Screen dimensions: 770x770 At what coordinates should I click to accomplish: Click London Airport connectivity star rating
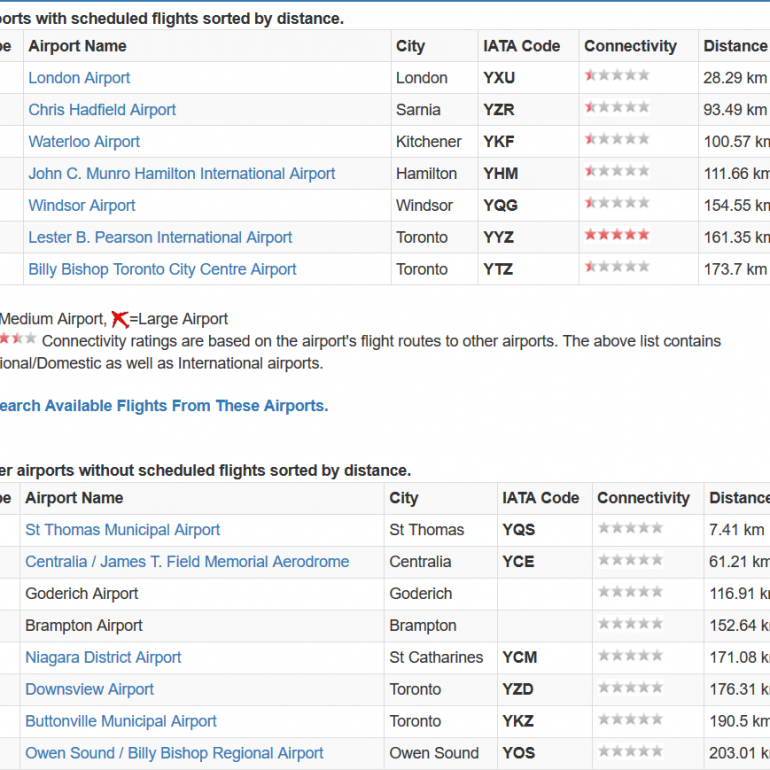617,76
